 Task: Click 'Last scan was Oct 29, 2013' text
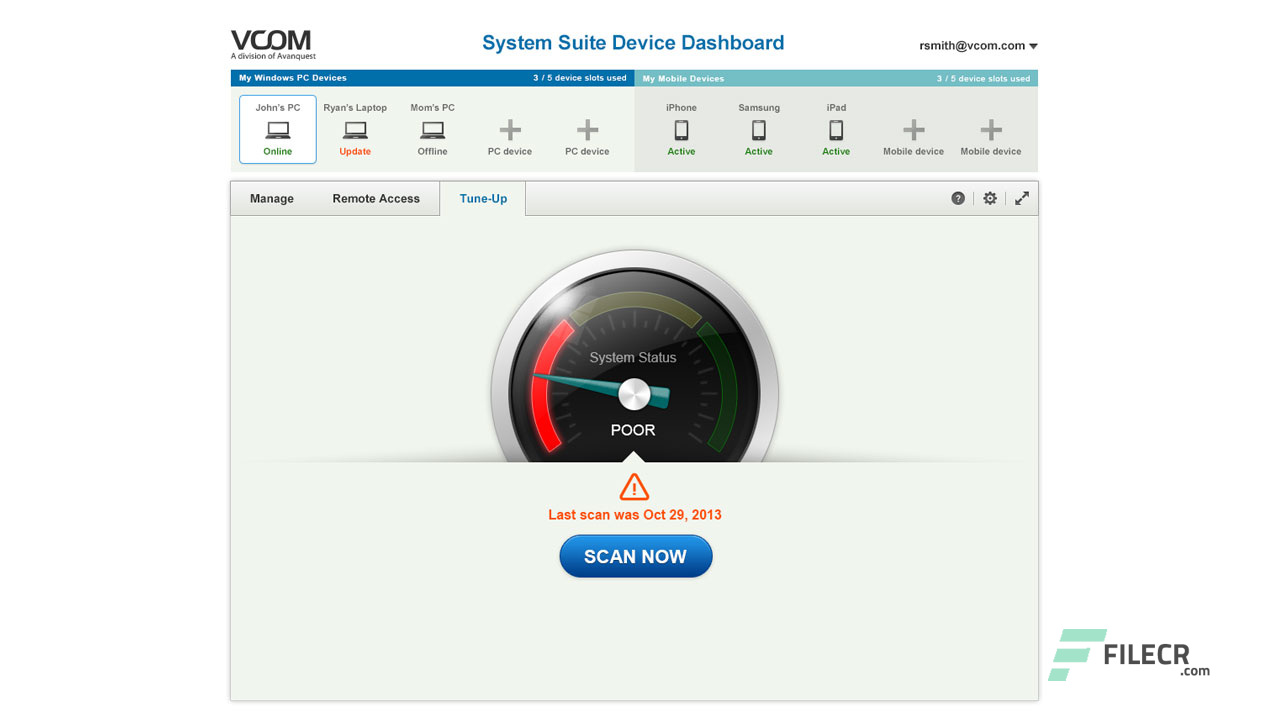[x=635, y=515]
